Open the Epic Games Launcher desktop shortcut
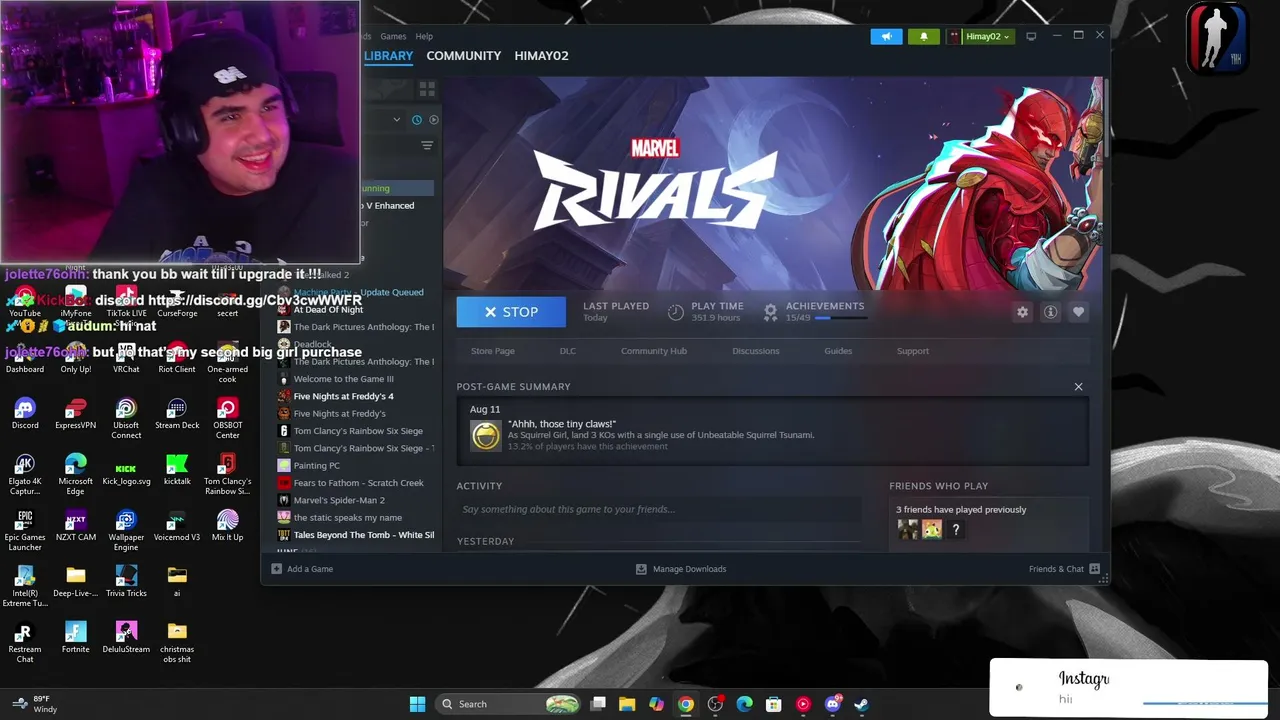This screenshot has width=1280, height=720. pyautogui.click(x=25, y=530)
